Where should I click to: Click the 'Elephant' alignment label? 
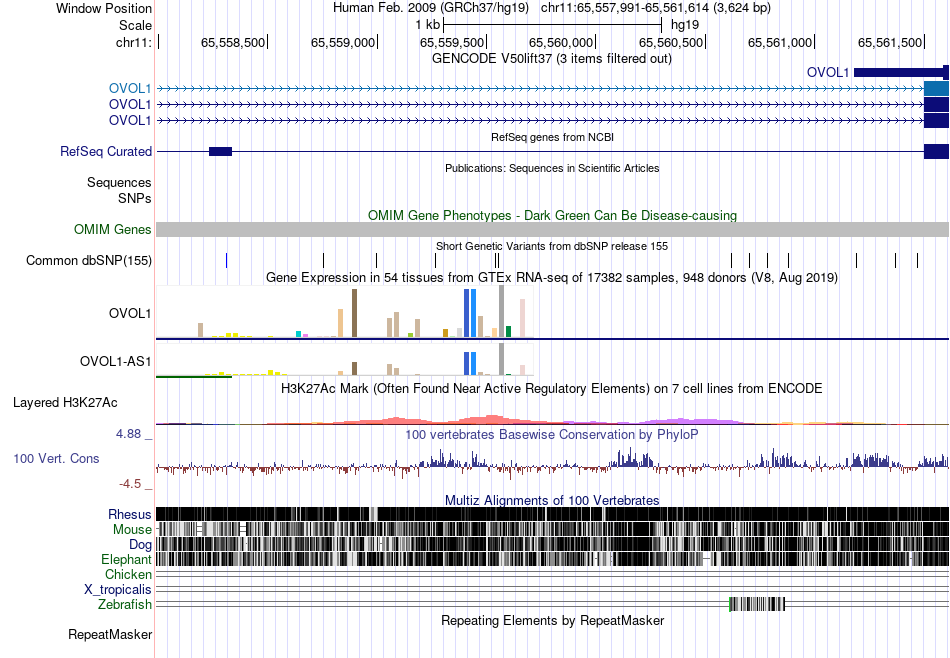point(126,559)
